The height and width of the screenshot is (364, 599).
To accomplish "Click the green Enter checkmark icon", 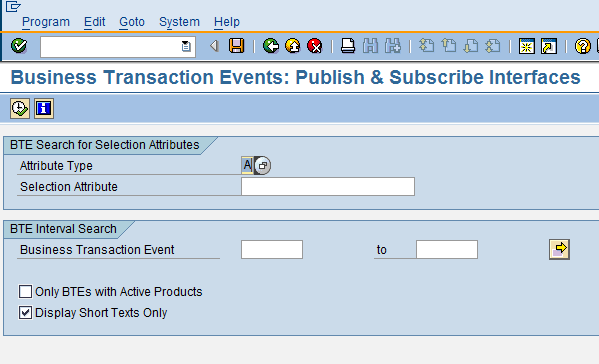I will (19, 46).
